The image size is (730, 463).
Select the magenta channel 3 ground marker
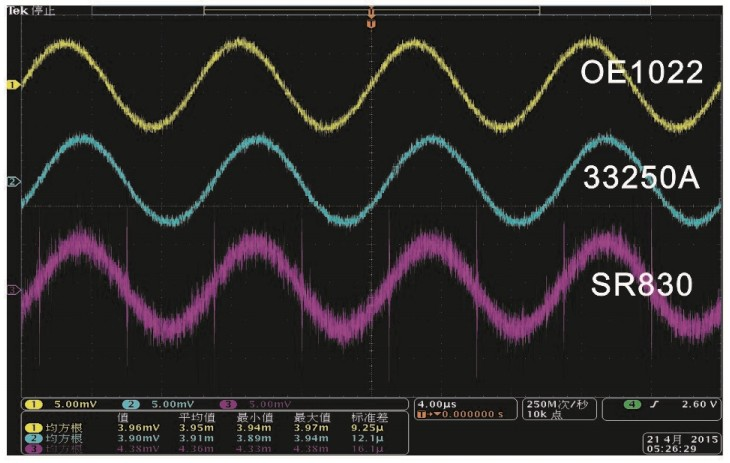(13, 291)
